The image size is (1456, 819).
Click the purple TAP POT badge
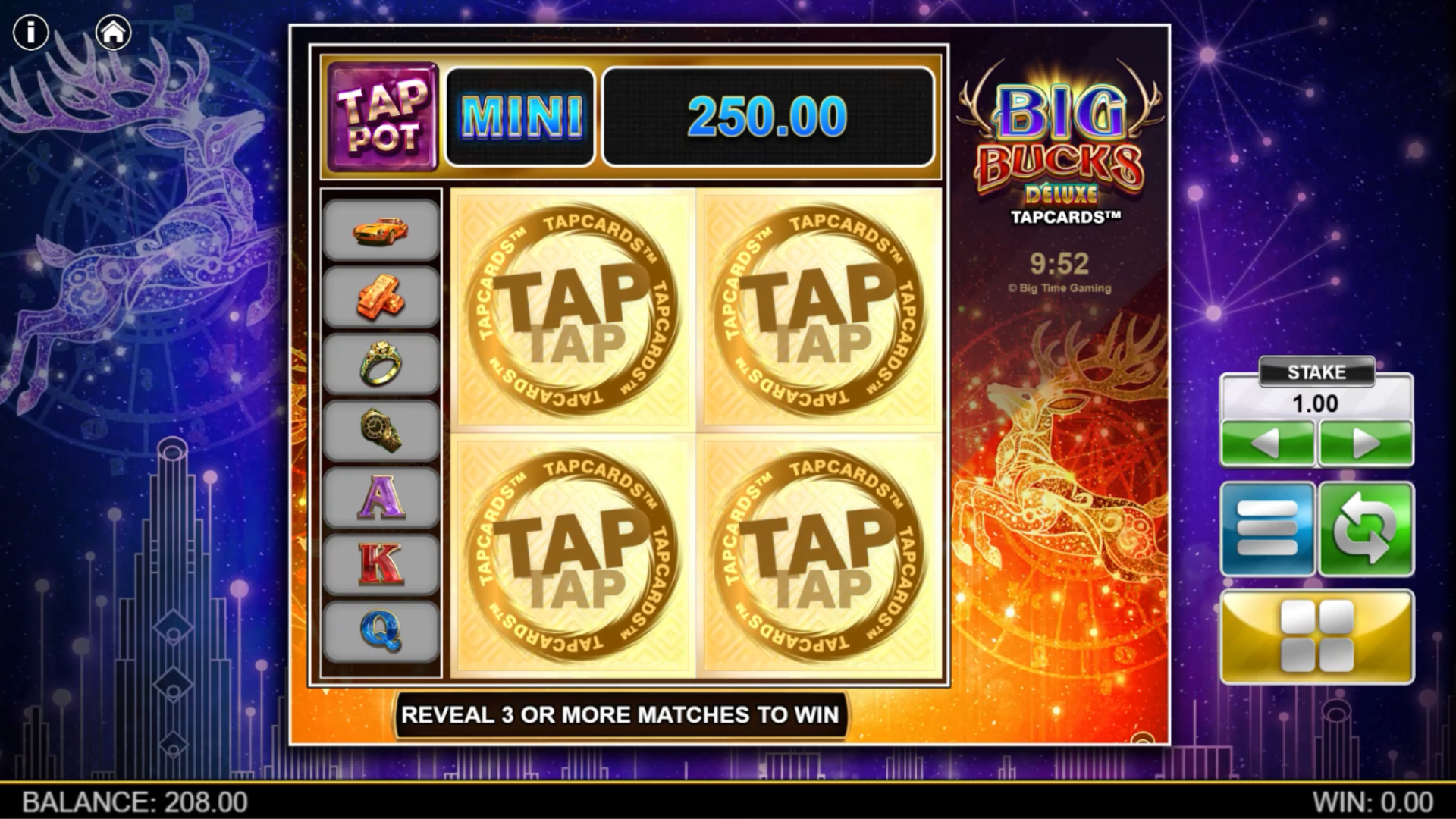(x=383, y=117)
